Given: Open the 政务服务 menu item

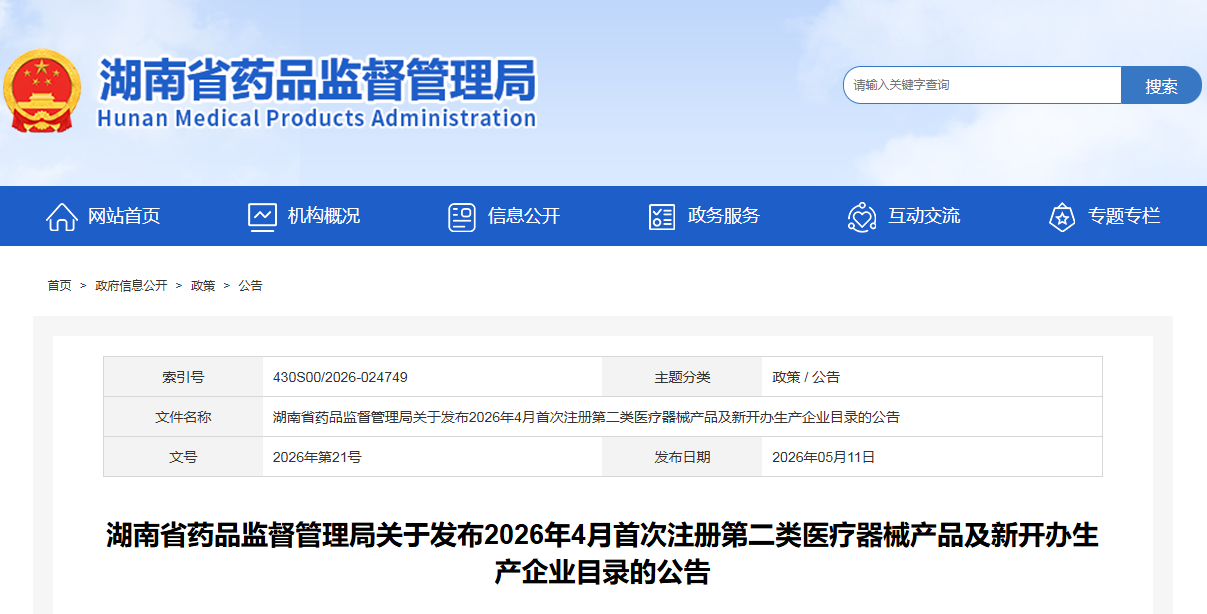Looking at the screenshot, I should 724,216.
